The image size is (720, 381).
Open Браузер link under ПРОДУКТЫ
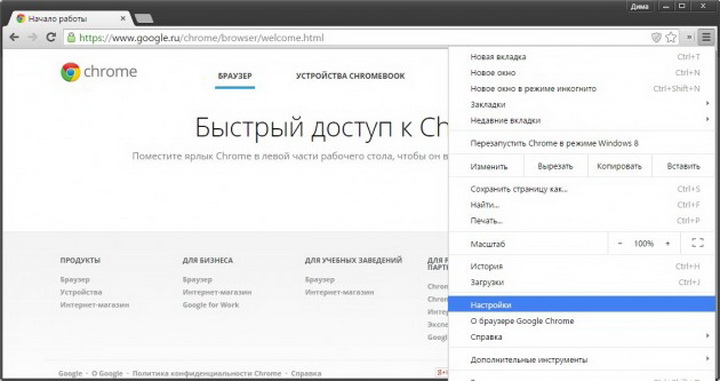click(x=75, y=280)
